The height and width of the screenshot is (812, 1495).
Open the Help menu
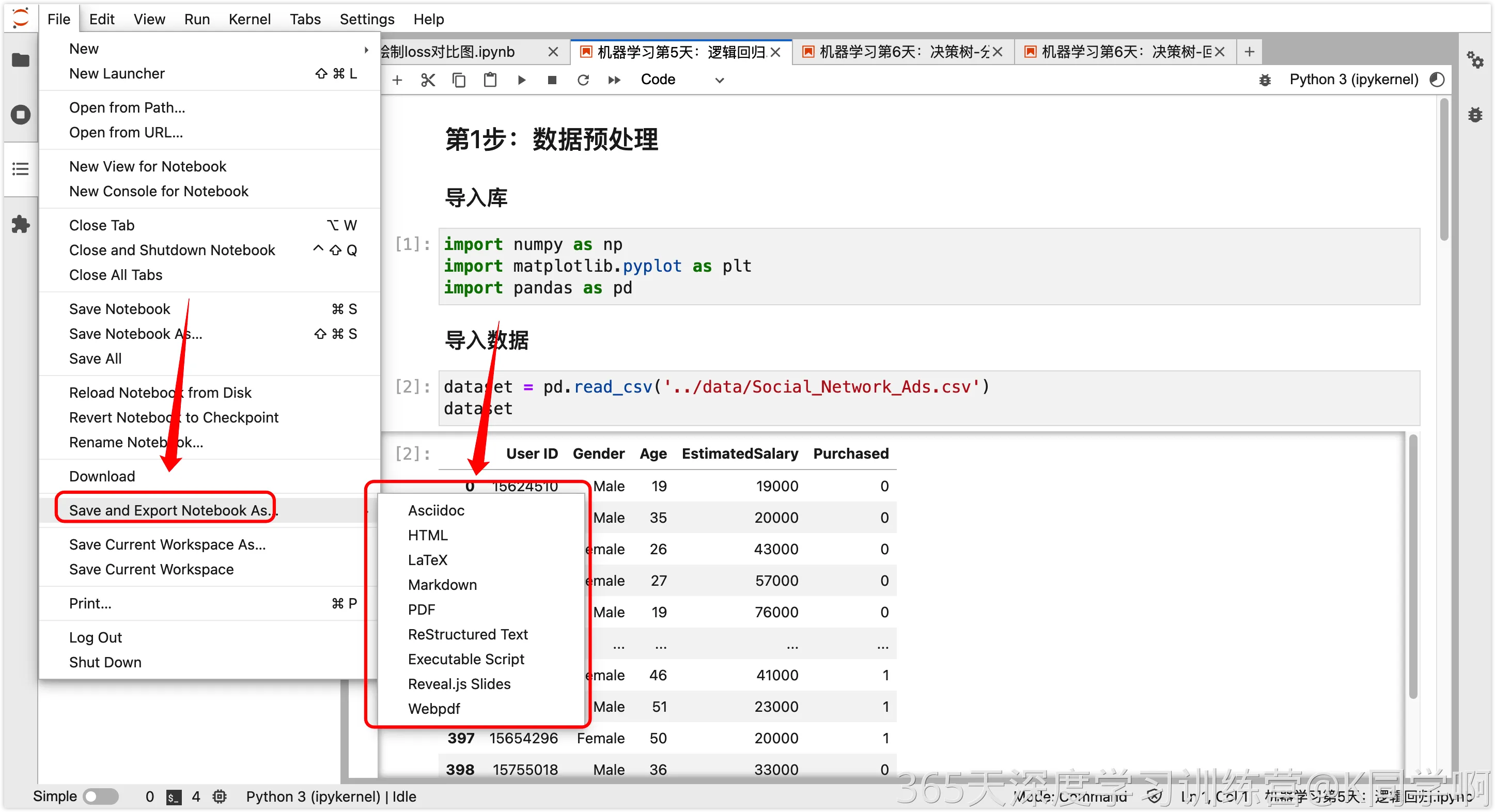[428, 19]
